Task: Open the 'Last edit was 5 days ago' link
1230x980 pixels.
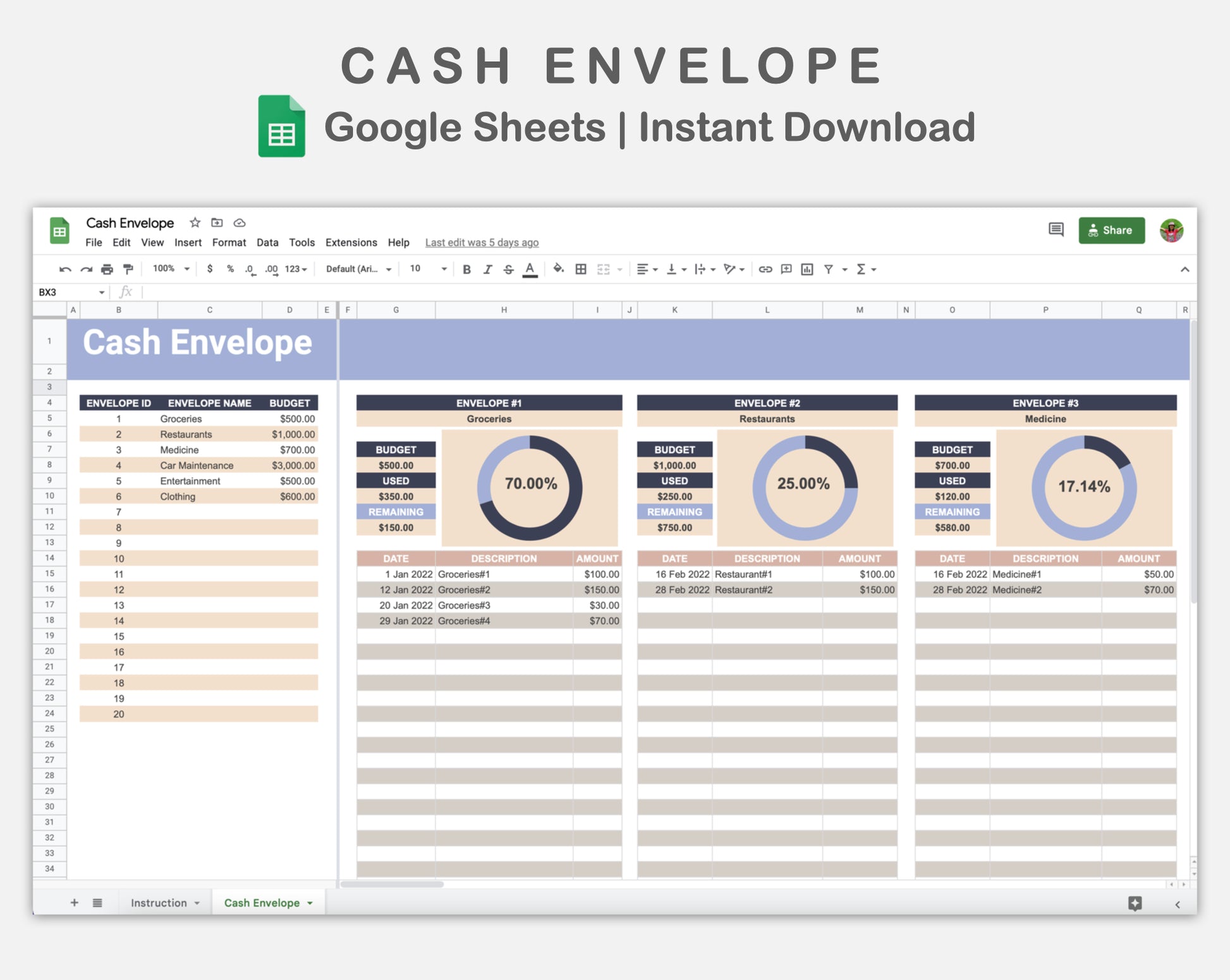Action: point(482,243)
